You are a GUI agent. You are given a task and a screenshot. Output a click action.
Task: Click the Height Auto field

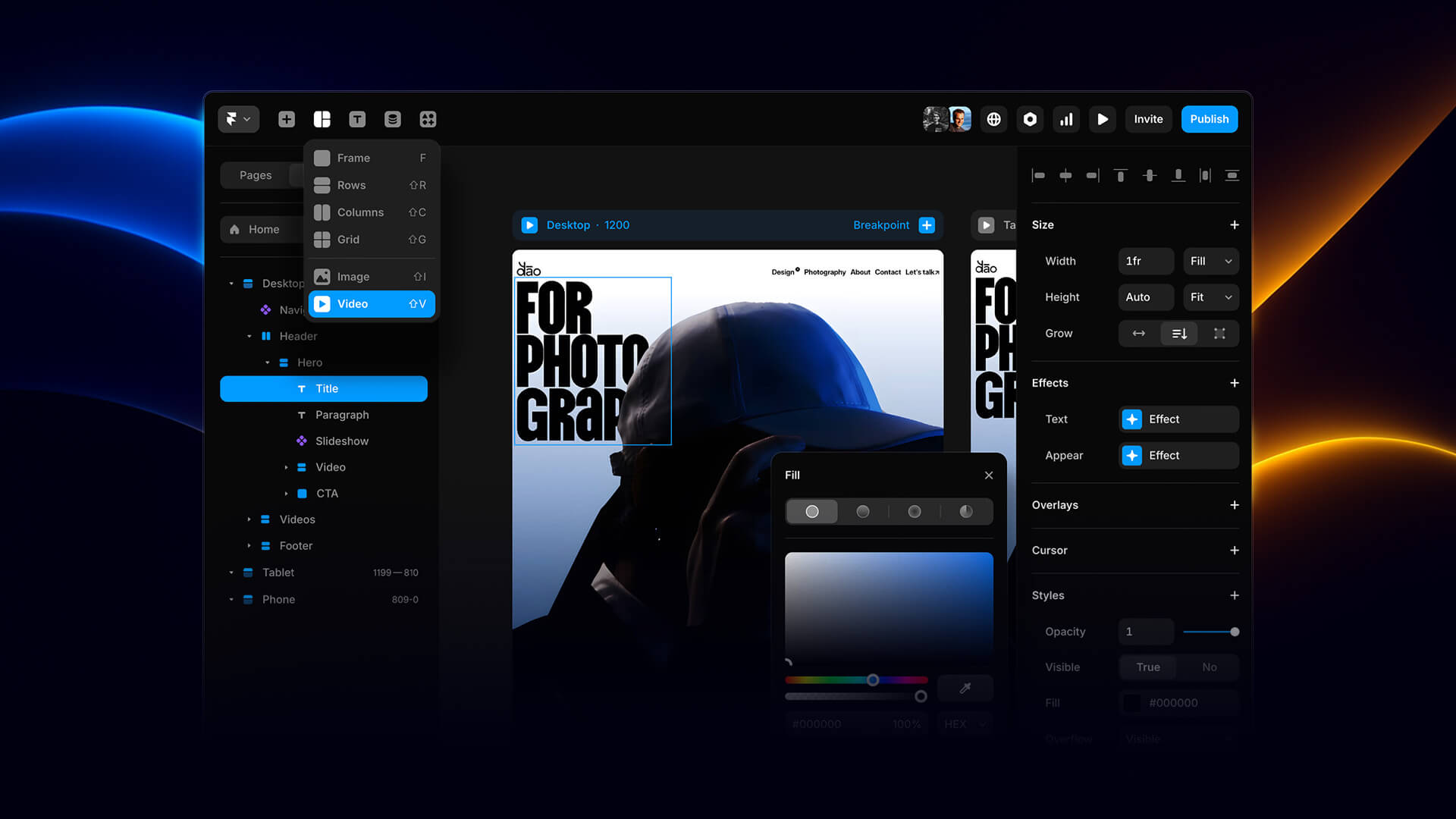click(1146, 297)
